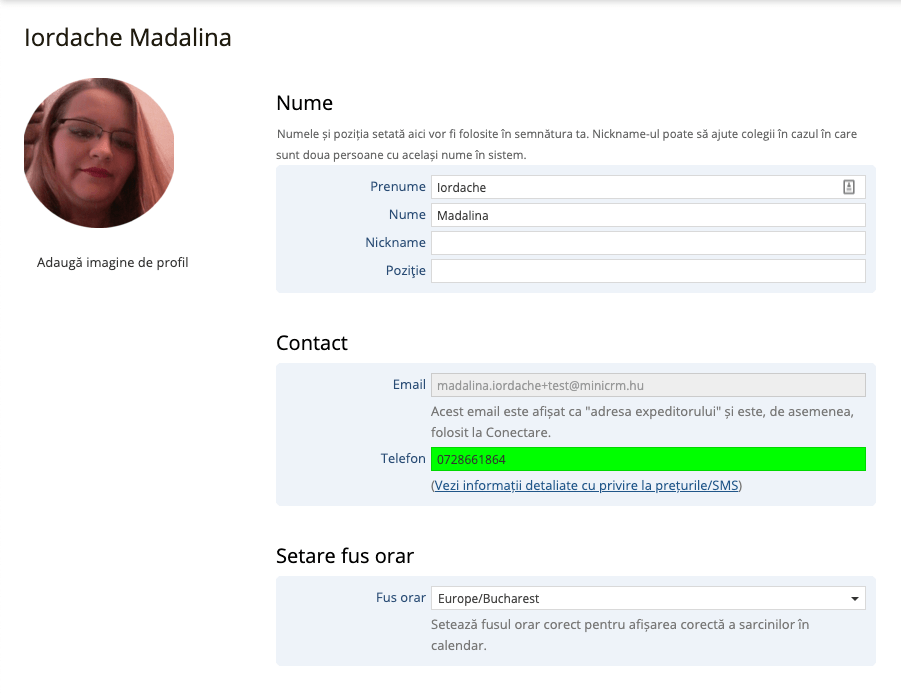The height and width of the screenshot is (698, 901).
Task: Click the Telefon label
Action: tap(403, 458)
